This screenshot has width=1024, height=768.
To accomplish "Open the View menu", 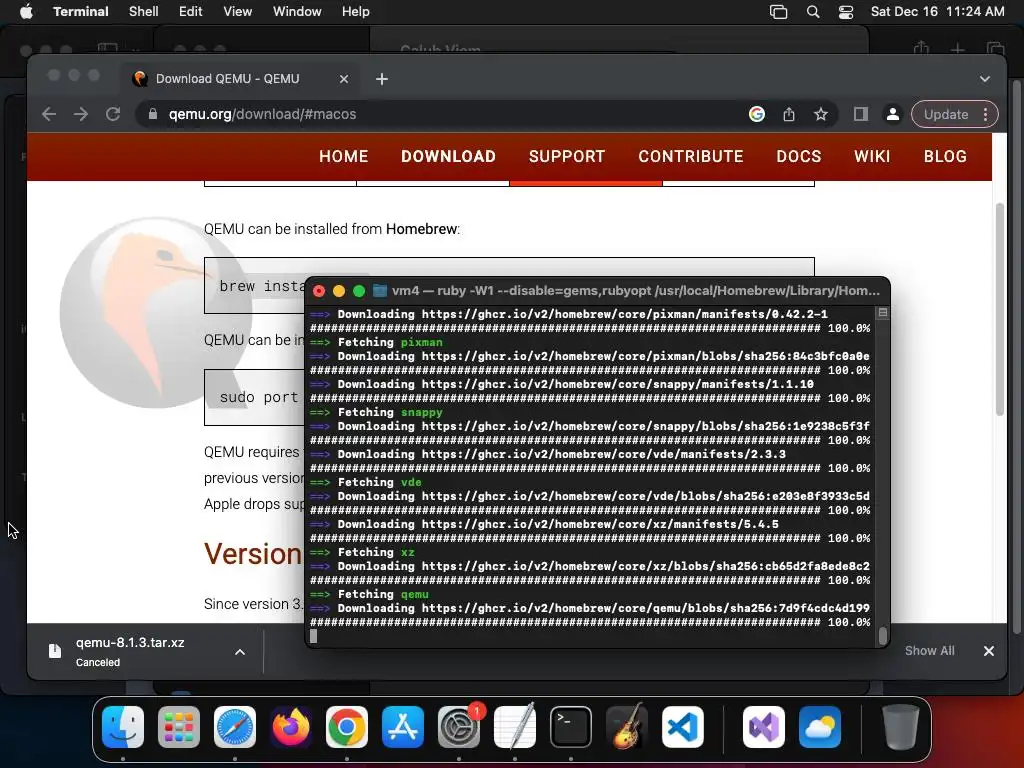I will coord(238,12).
